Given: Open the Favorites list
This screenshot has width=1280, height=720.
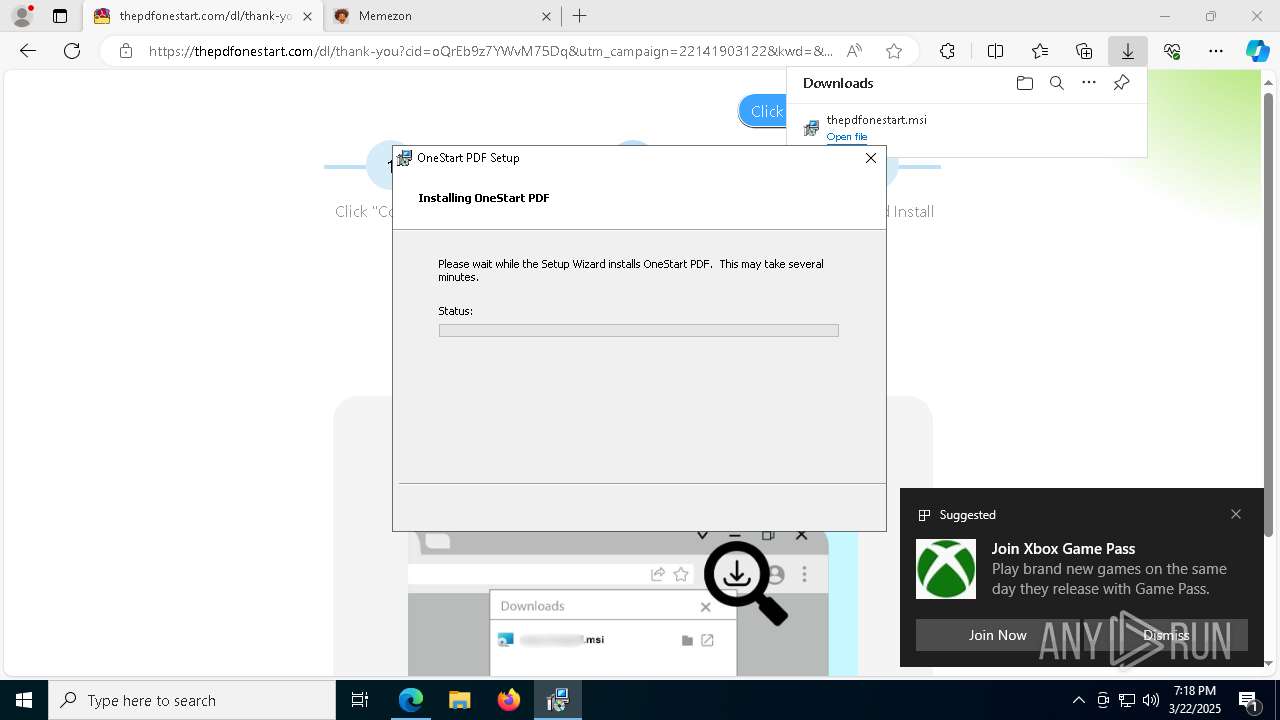Looking at the screenshot, I should pos(1040,51).
